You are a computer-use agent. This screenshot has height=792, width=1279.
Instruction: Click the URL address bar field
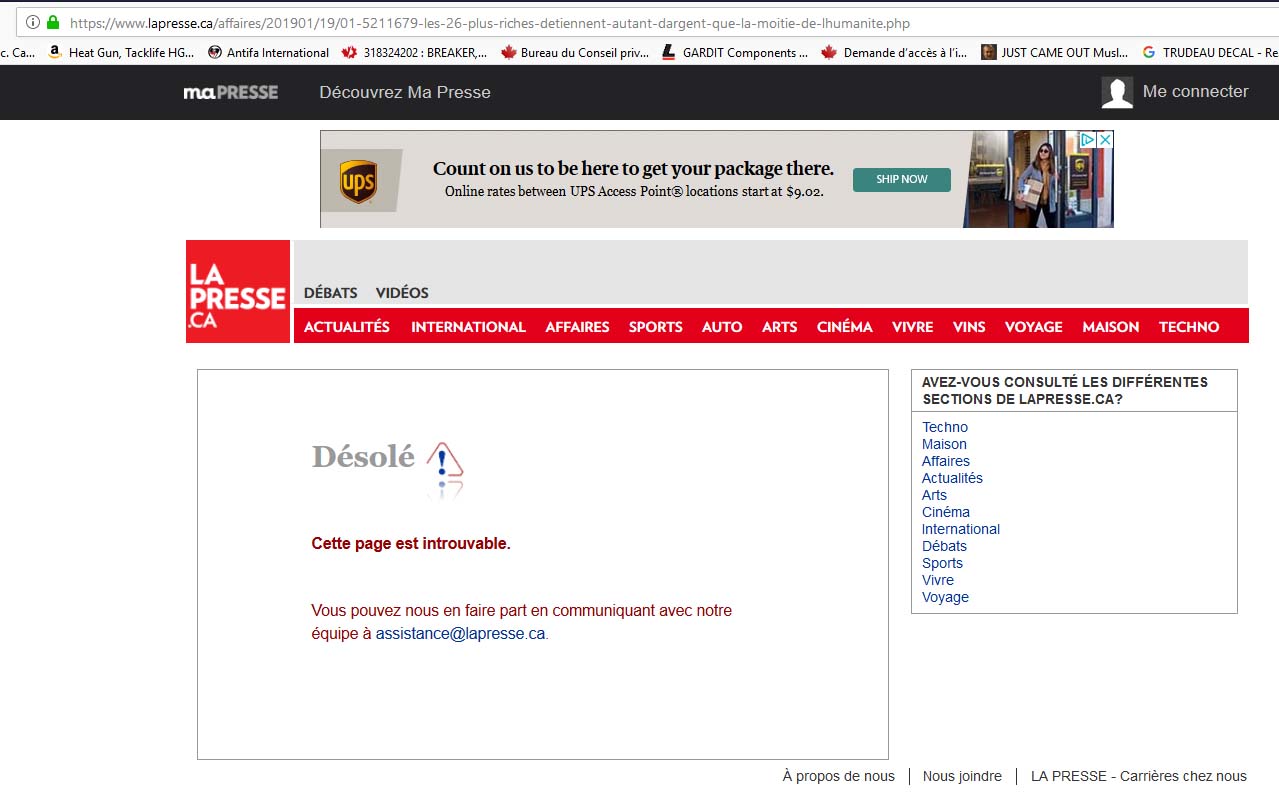[600, 22]
